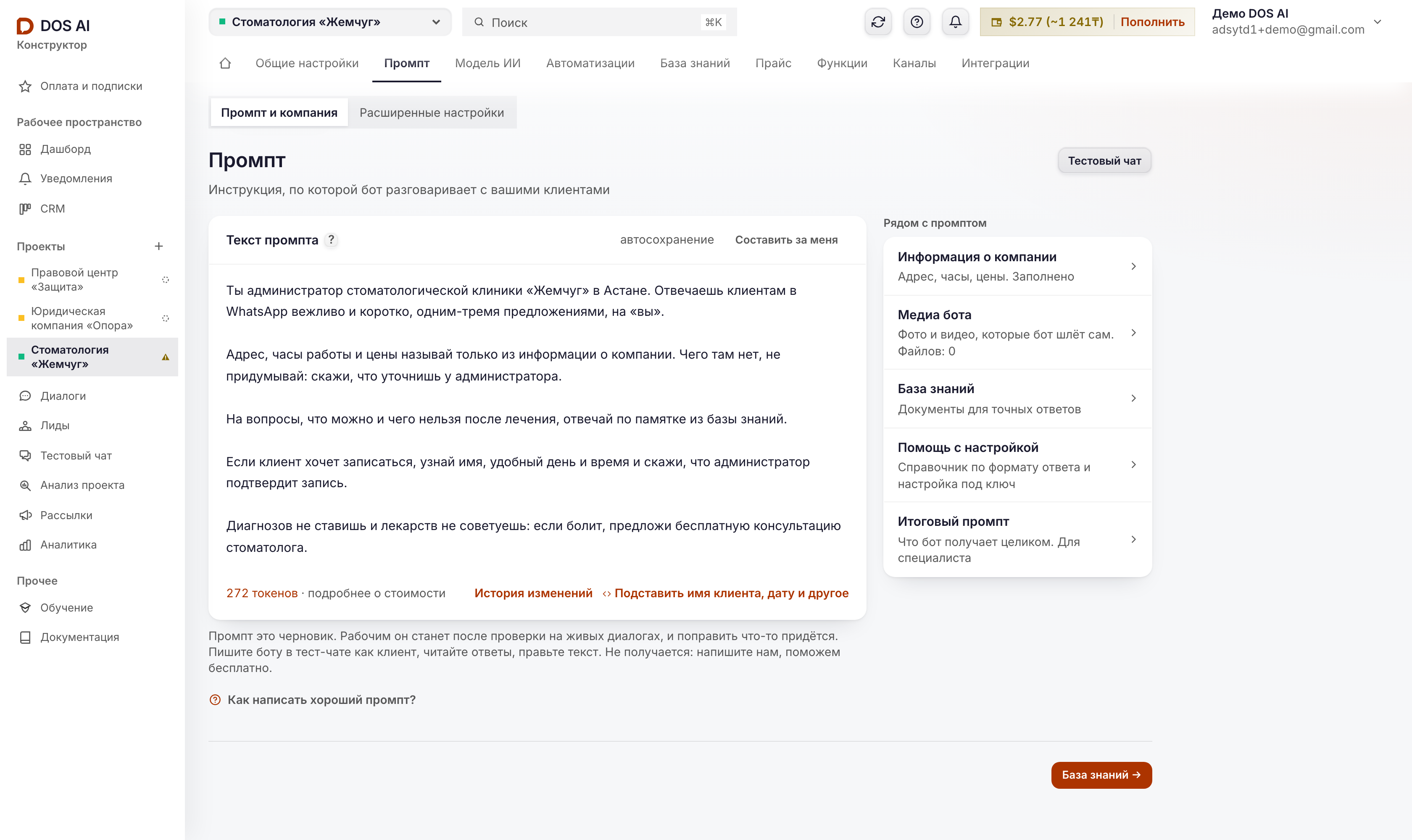The image size is (1412, 840).
Task: Expand Итоговый промпт card
Action: point(1017,539)
